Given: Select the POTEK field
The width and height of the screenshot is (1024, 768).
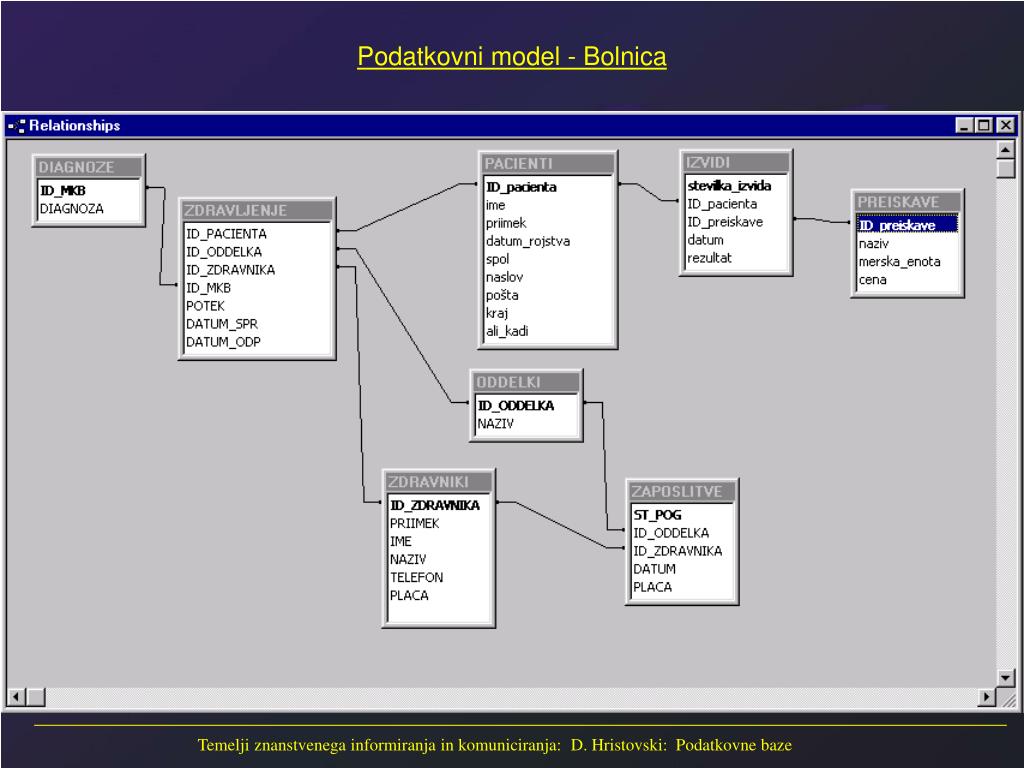Looking at the screenshot, I should (205, 306).
